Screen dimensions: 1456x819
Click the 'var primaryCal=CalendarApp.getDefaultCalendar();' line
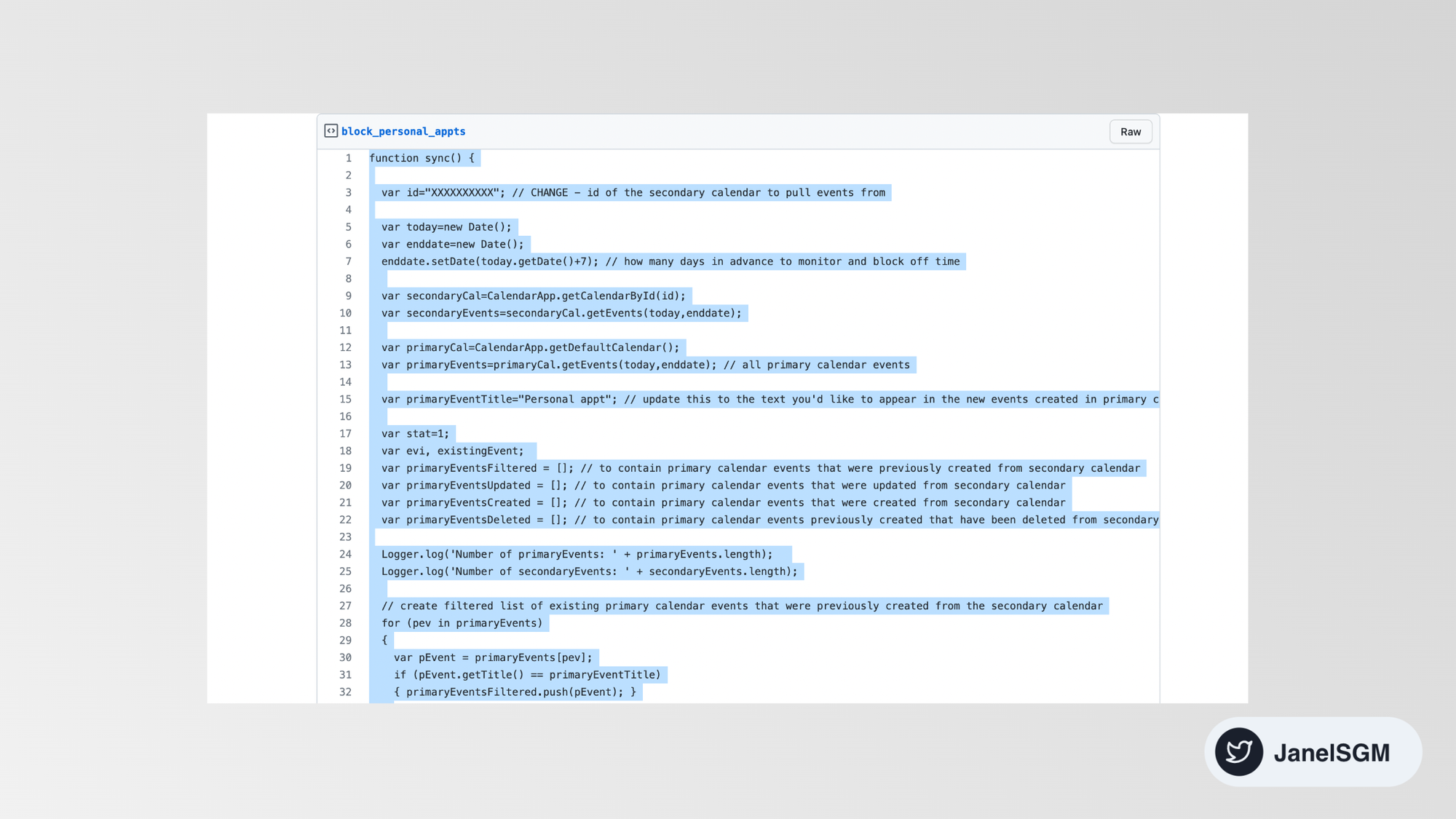530,347
